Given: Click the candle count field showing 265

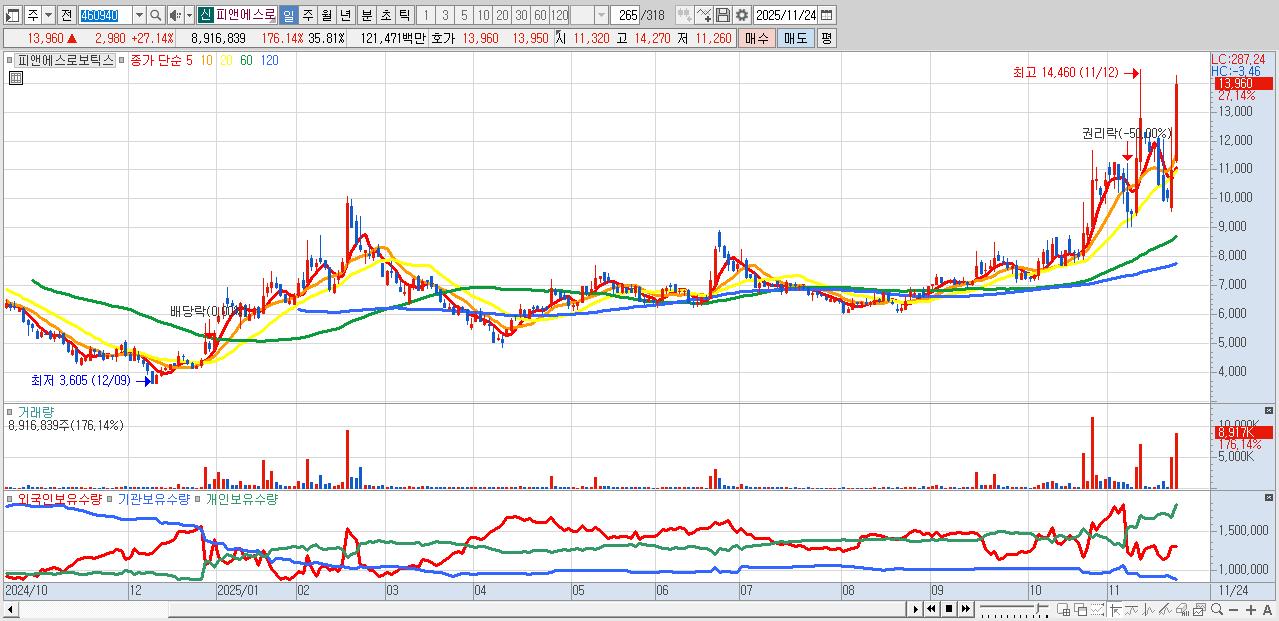Looking at the screenshot, I should pos(627,15).
